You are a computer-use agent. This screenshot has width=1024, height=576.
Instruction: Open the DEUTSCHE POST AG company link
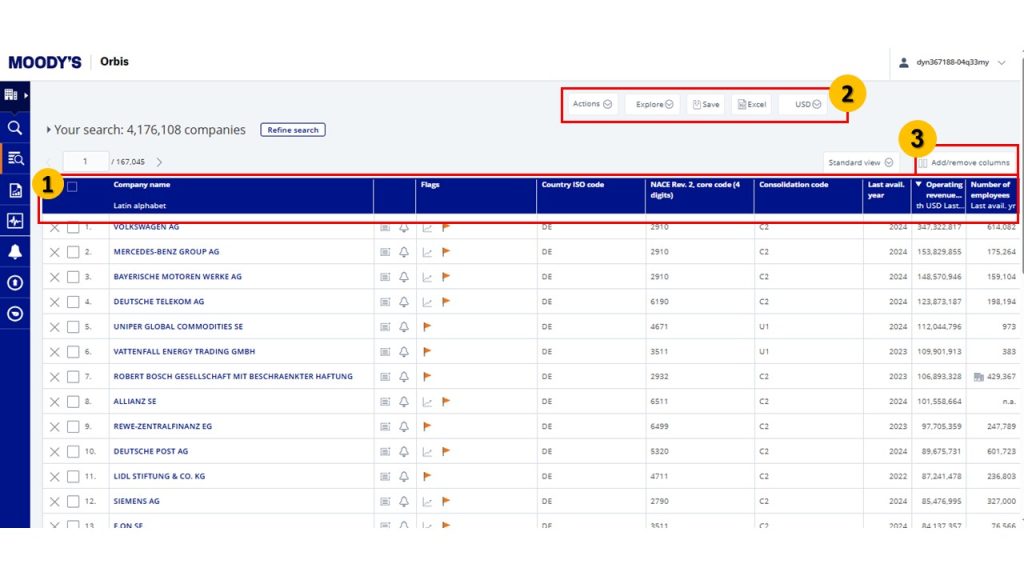[x=151, y=451]
